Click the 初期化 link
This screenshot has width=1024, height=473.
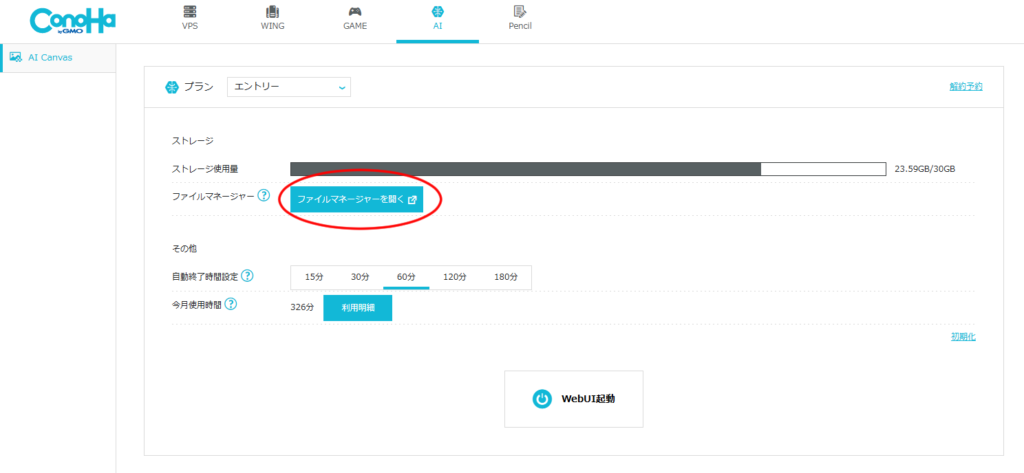962,336
